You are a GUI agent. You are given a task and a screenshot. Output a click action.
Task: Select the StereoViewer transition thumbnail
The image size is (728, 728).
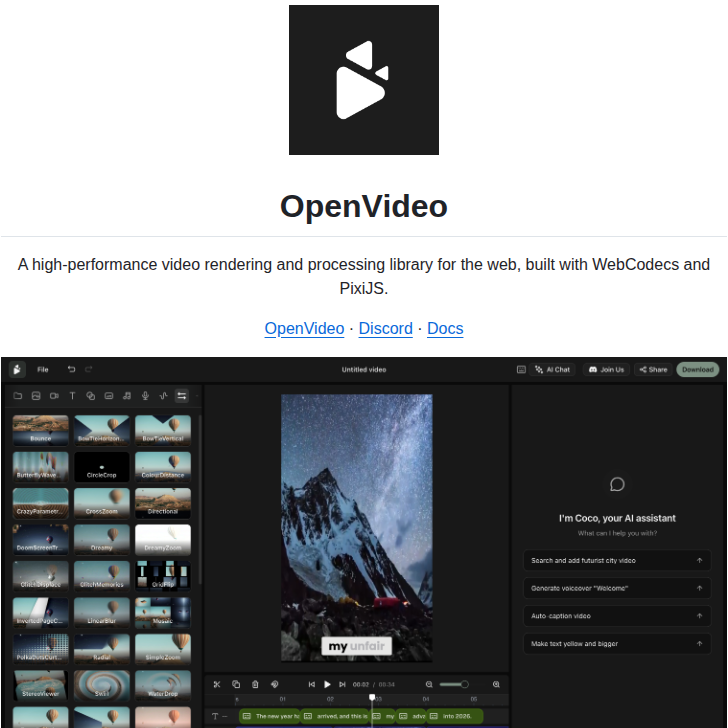click(x=41, y=685)
